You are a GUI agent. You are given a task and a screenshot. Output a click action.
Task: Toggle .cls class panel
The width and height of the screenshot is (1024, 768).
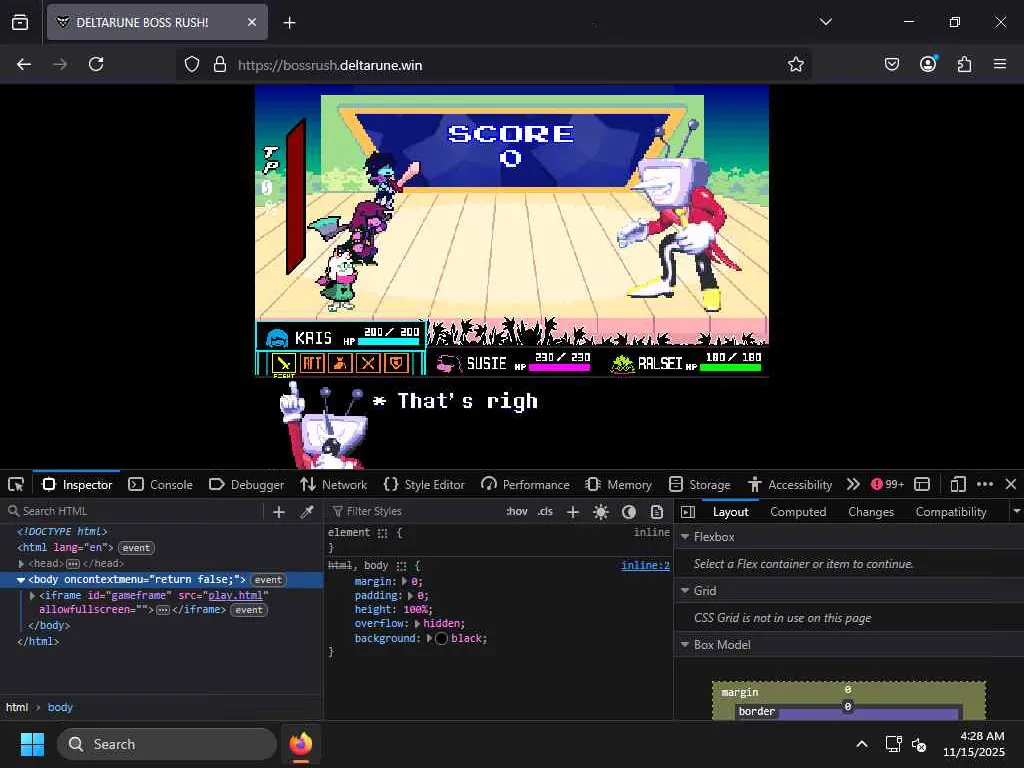(545, 511)
